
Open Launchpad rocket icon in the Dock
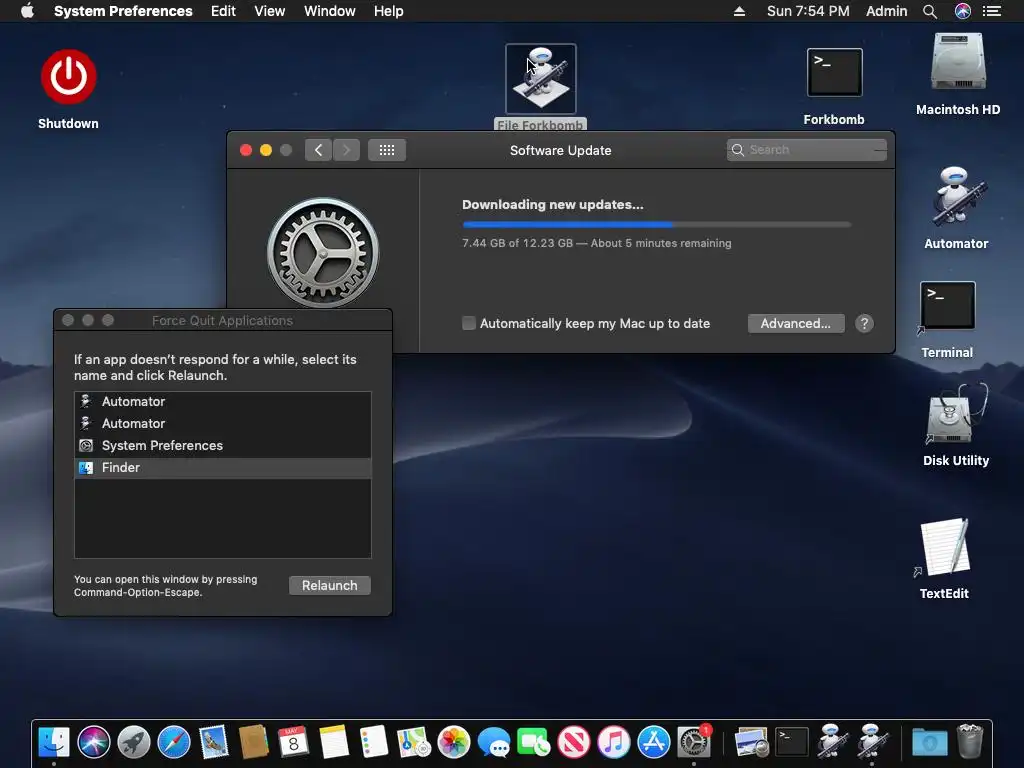pos(134,743)
